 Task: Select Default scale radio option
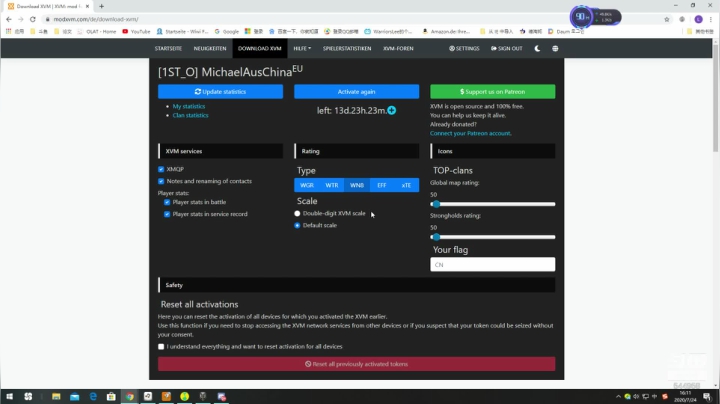tap(297, 225)
